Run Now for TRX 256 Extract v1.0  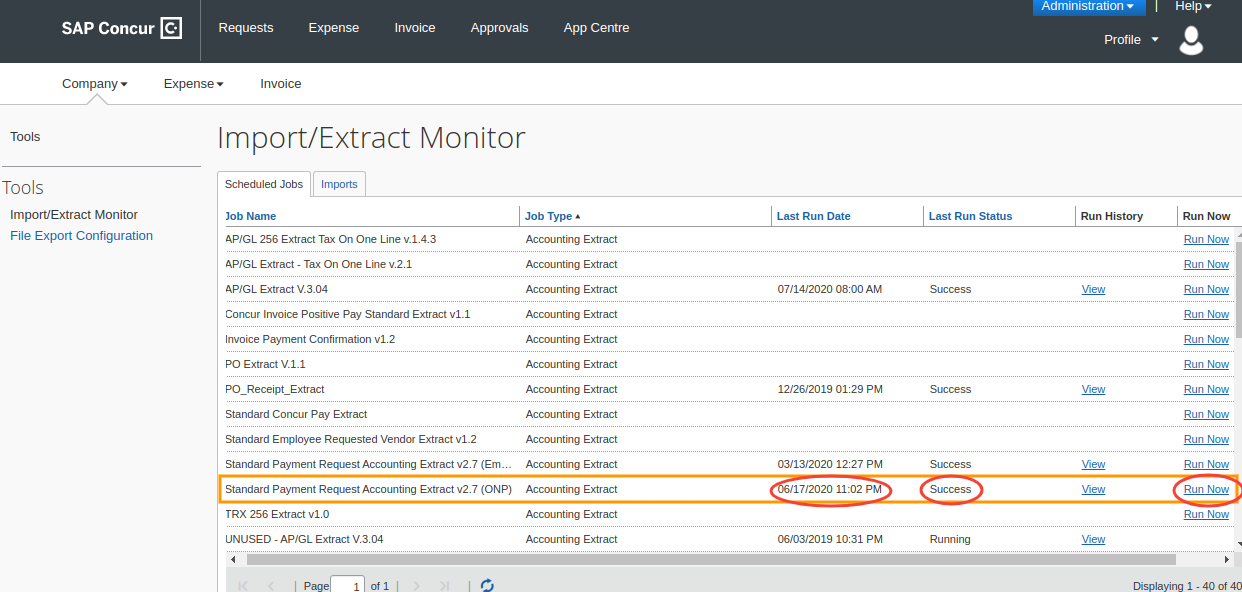coord(1206,514)
